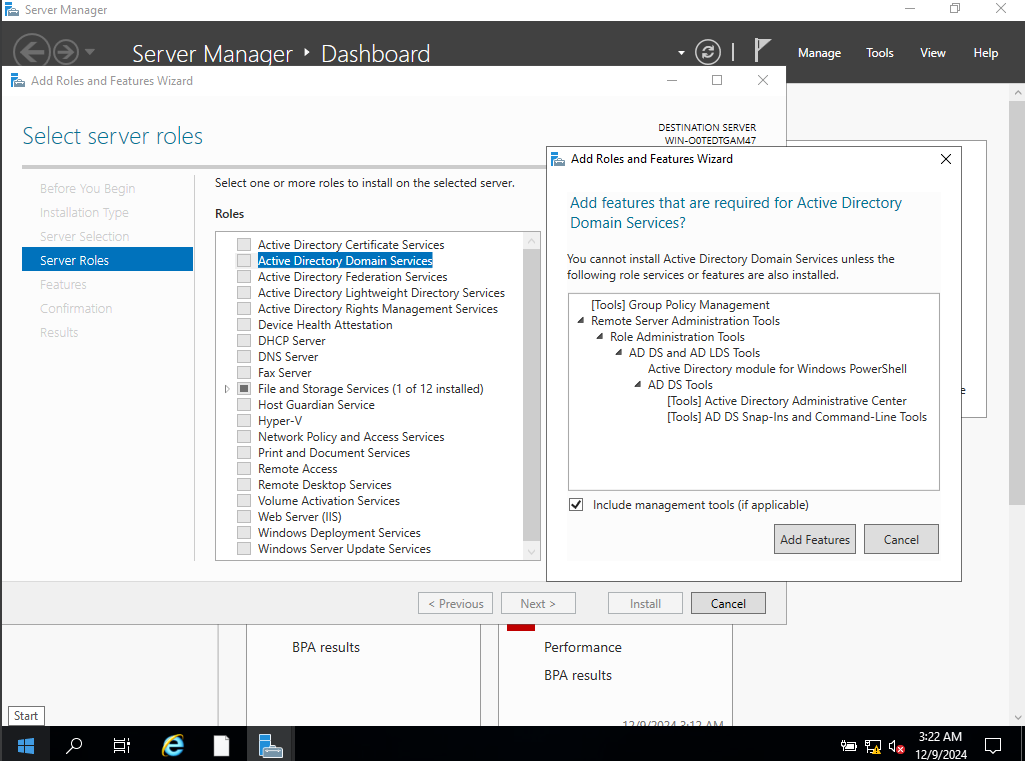Cancel the Add features dialog
Screen dimensions: 1025x761
901,539
